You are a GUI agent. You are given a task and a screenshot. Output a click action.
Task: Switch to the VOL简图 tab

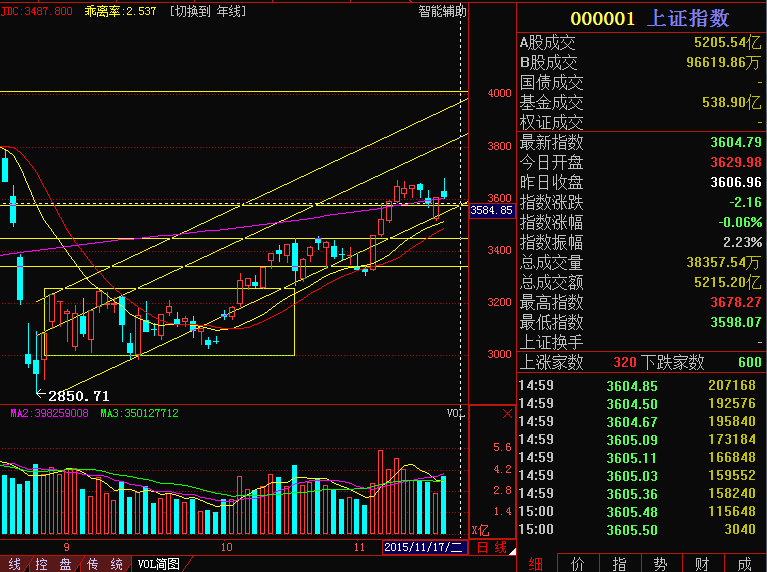(x=158, y=563)
